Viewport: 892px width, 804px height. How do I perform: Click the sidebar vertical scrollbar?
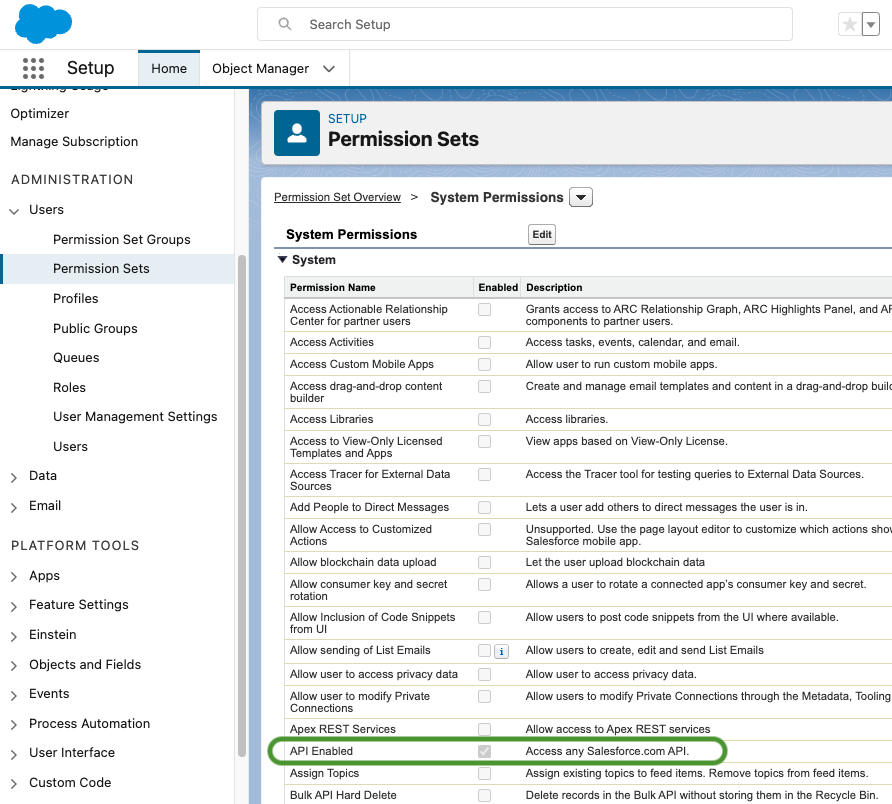coord(242,506)
